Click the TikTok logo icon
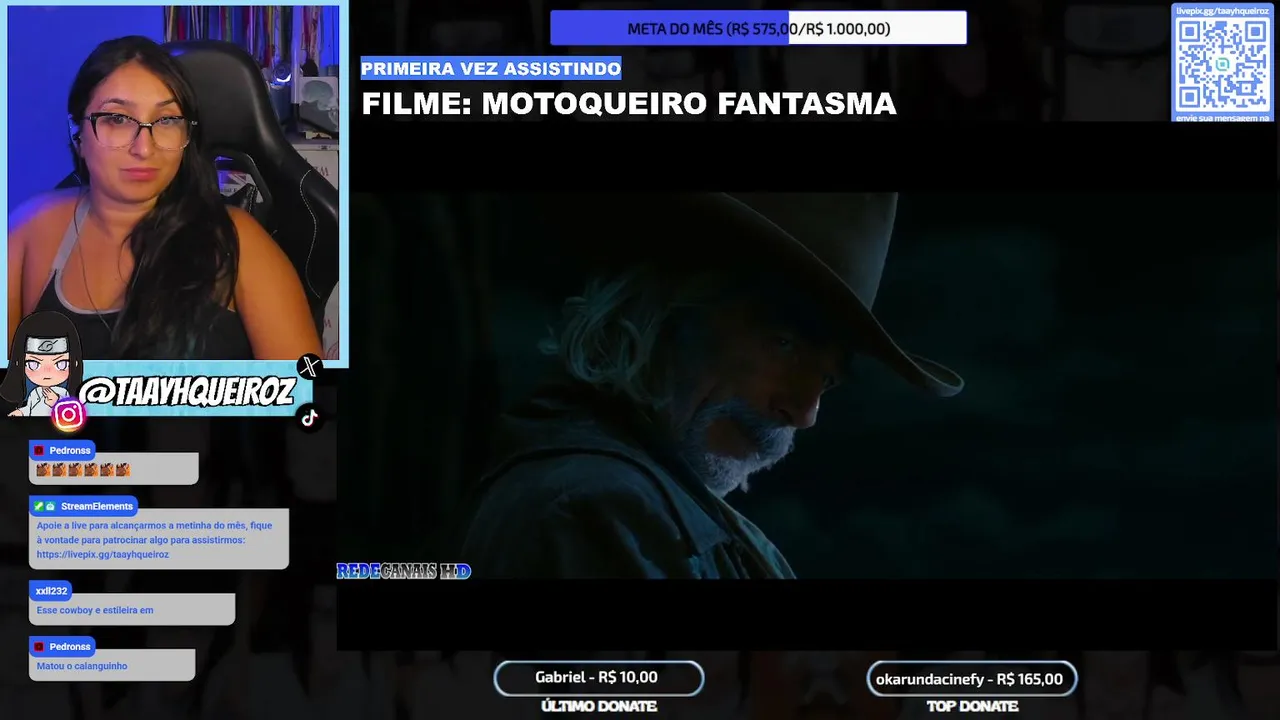1280x720 pixels. point(309,418)
